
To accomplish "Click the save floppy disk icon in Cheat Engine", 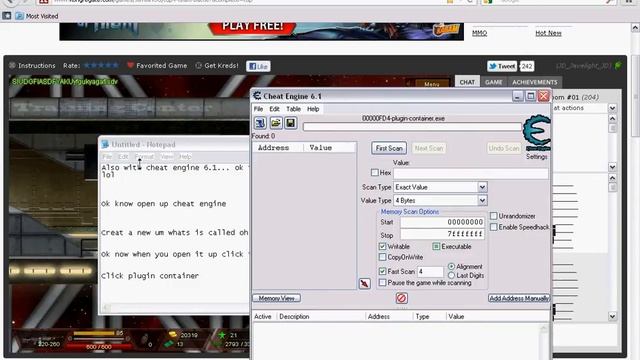I will [x=291, y=123].
